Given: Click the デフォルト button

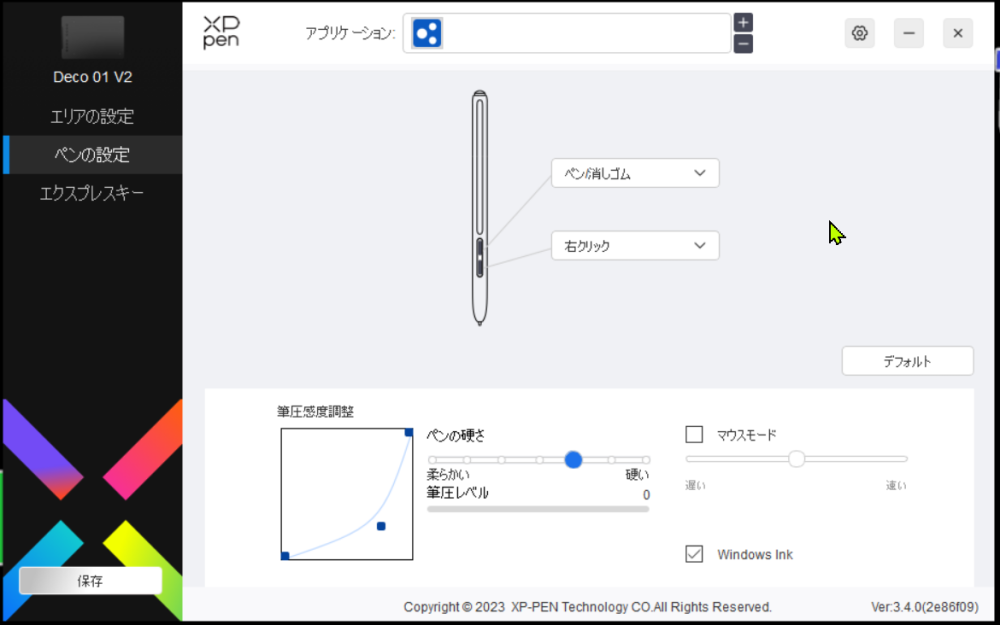Looking at the screenshot, I should coord(908,361).
